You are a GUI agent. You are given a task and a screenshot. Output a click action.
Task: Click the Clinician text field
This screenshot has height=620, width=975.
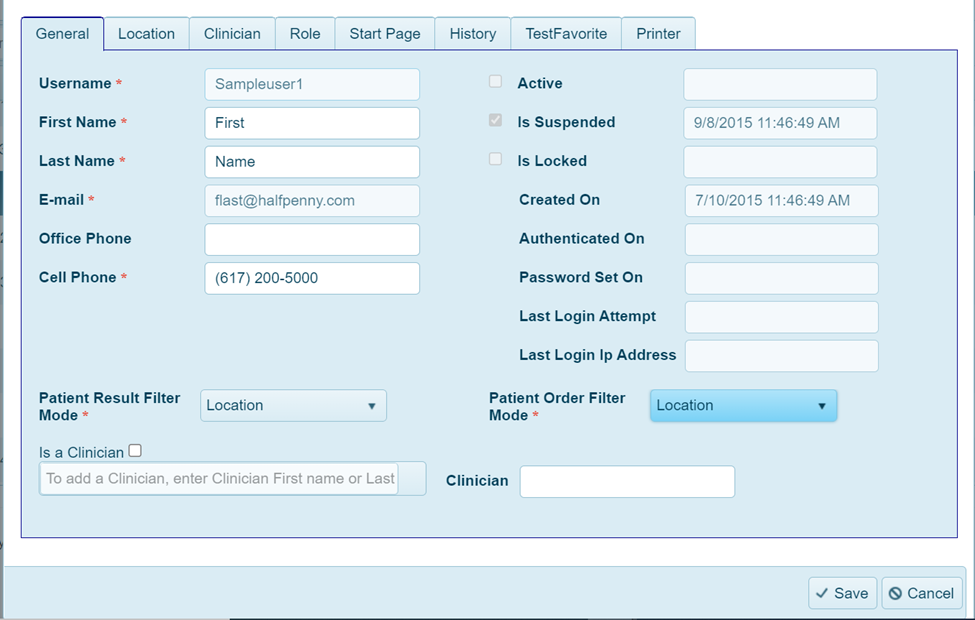tap(627, 481)
